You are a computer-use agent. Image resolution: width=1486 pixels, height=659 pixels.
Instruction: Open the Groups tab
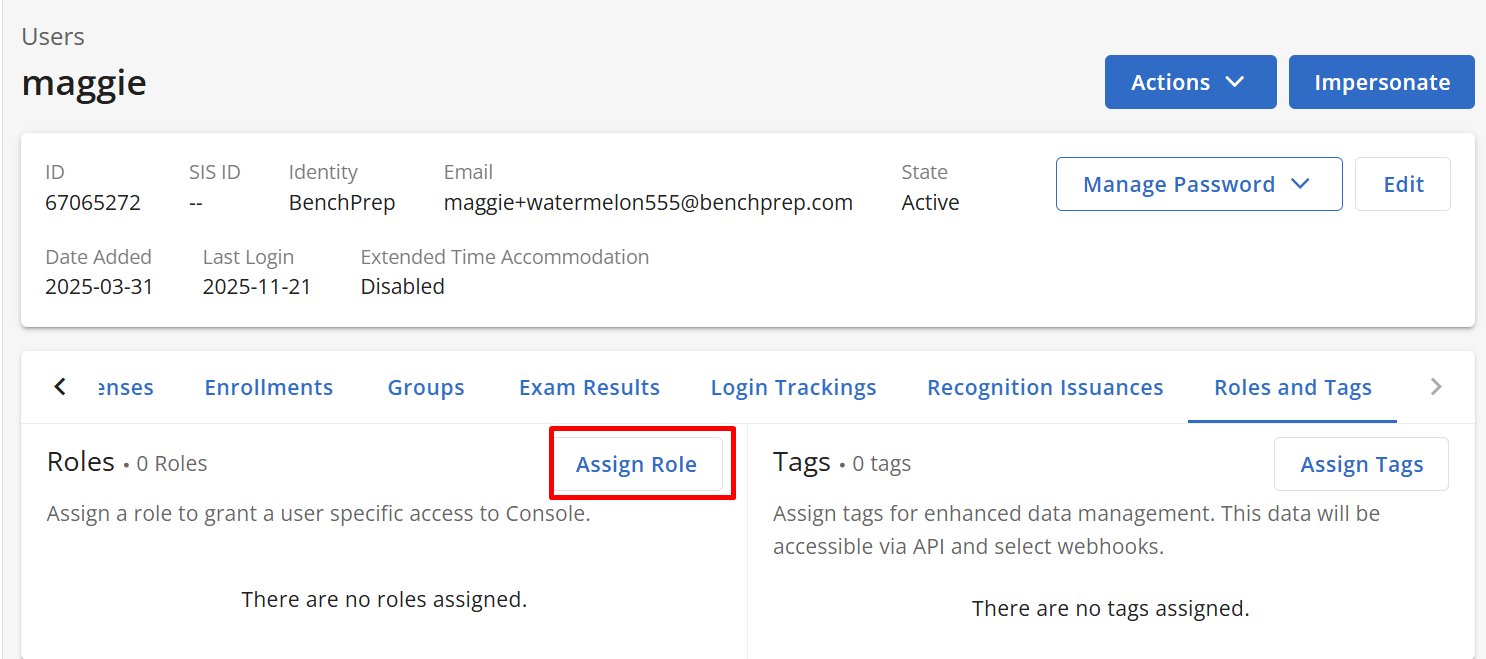click(x=426, y=387)
